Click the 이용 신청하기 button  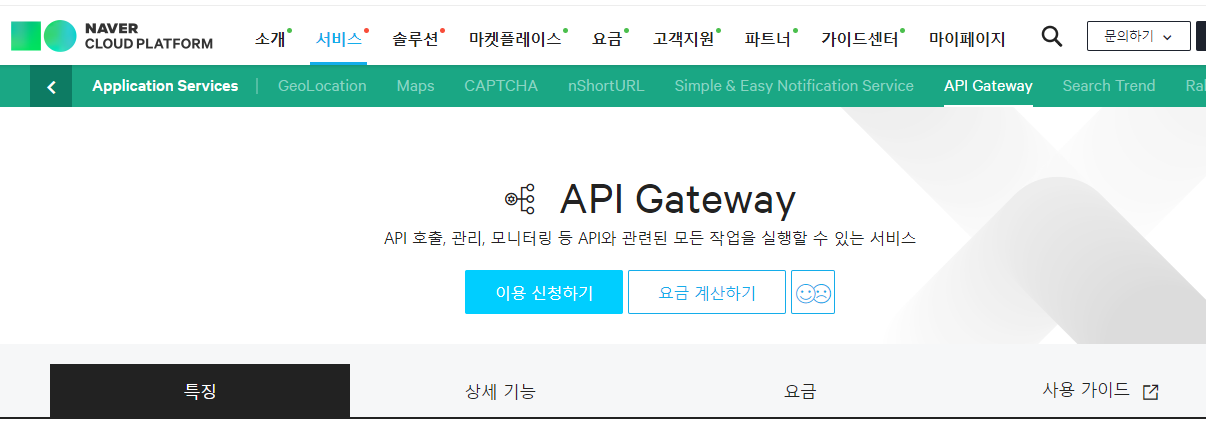(x=544, y=292)
